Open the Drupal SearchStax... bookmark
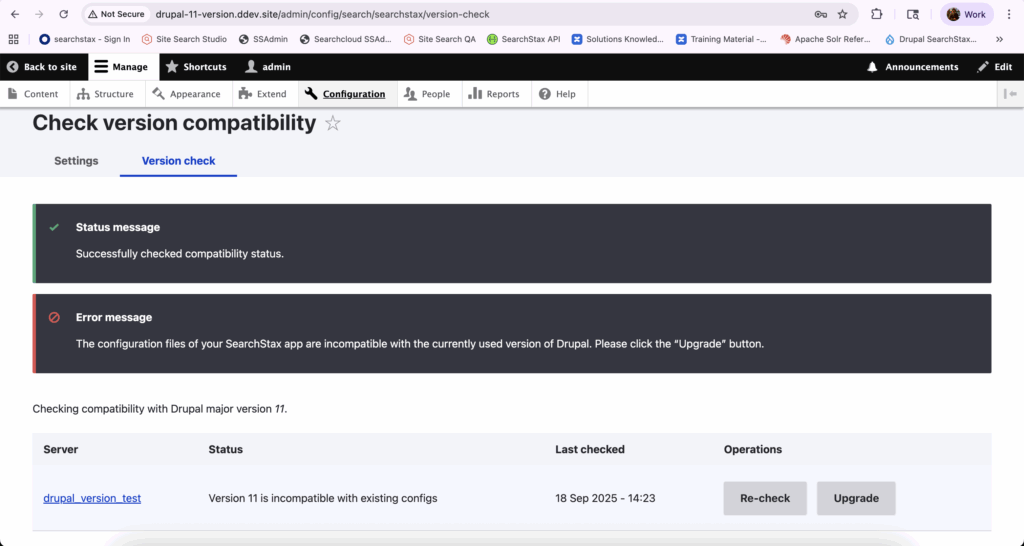Image resolution: width=1024 pixels, height=546 pixels. coord(931,39)
